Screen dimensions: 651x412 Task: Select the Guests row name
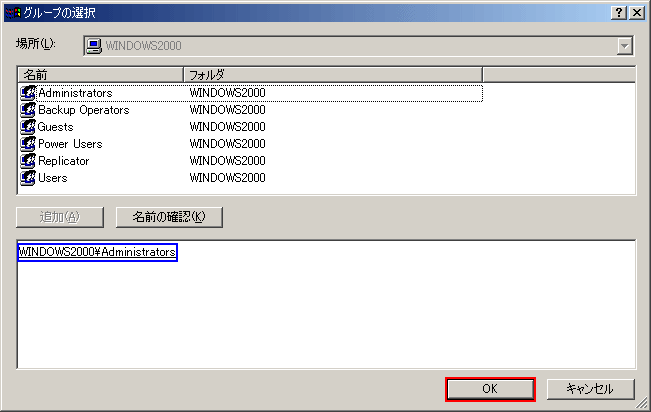coord(55,127)
